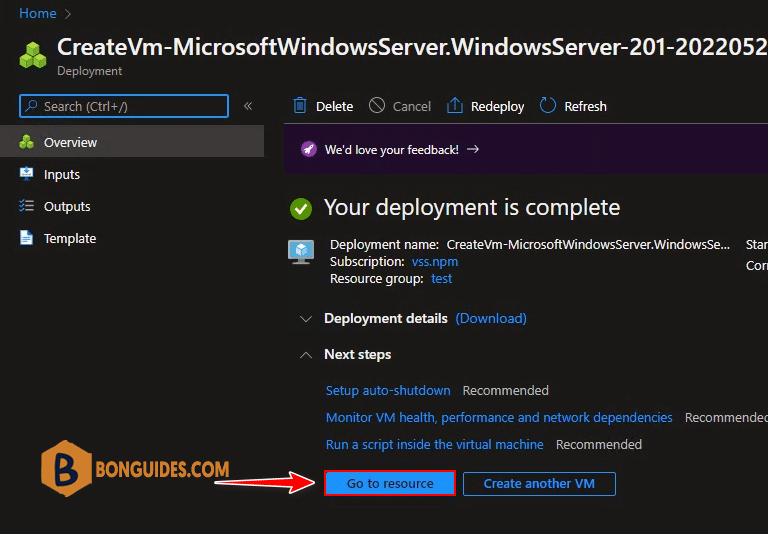Click the Refresh circular arrow icon

548,105
